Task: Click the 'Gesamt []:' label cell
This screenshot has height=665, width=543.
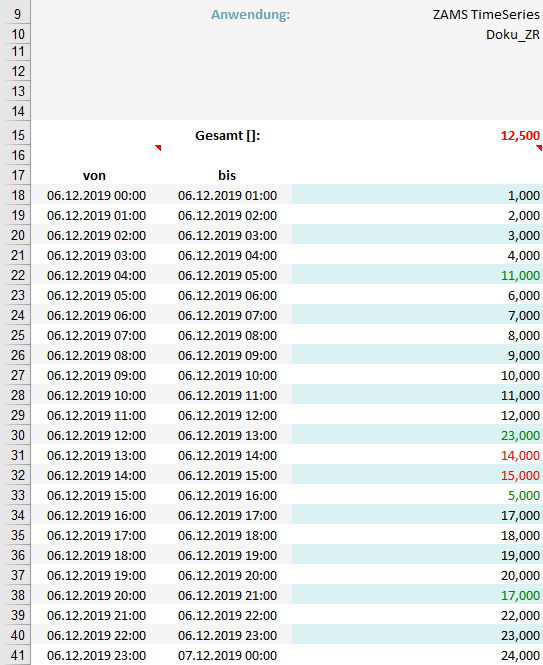Action: 227,136
